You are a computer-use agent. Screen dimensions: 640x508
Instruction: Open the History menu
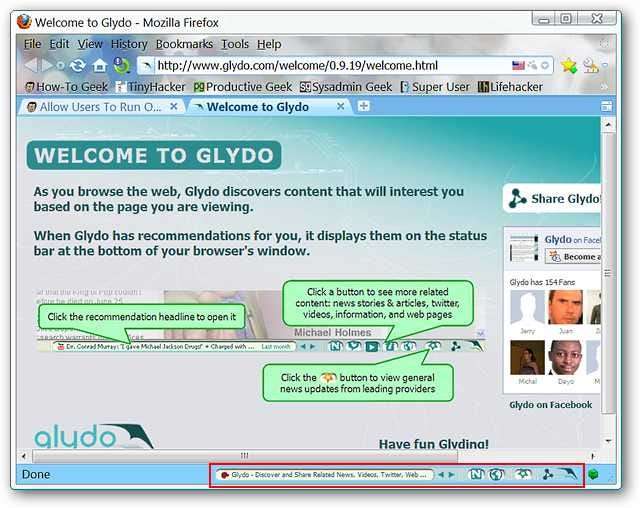pos(129,44)
